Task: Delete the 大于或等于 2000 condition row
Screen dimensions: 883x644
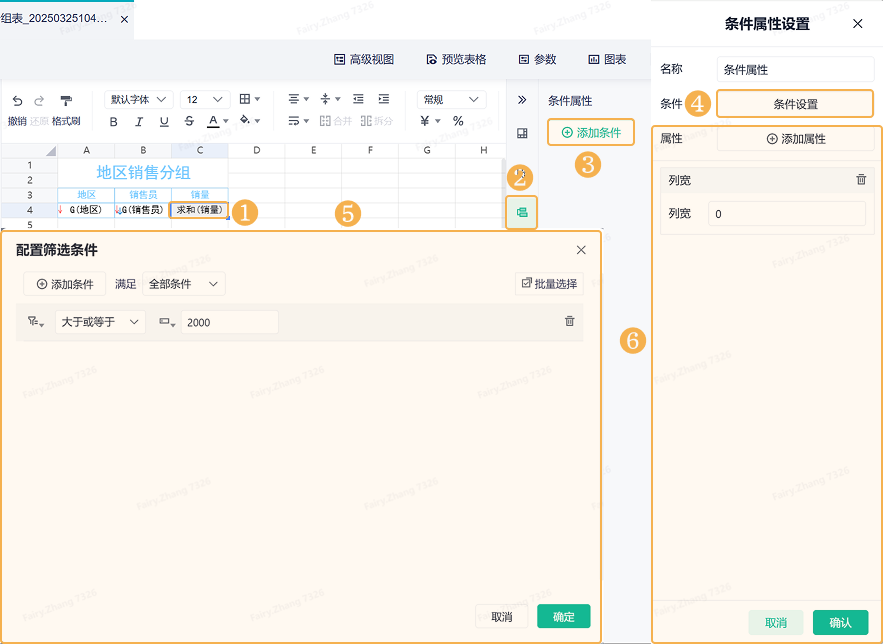Action: point(570,321)
